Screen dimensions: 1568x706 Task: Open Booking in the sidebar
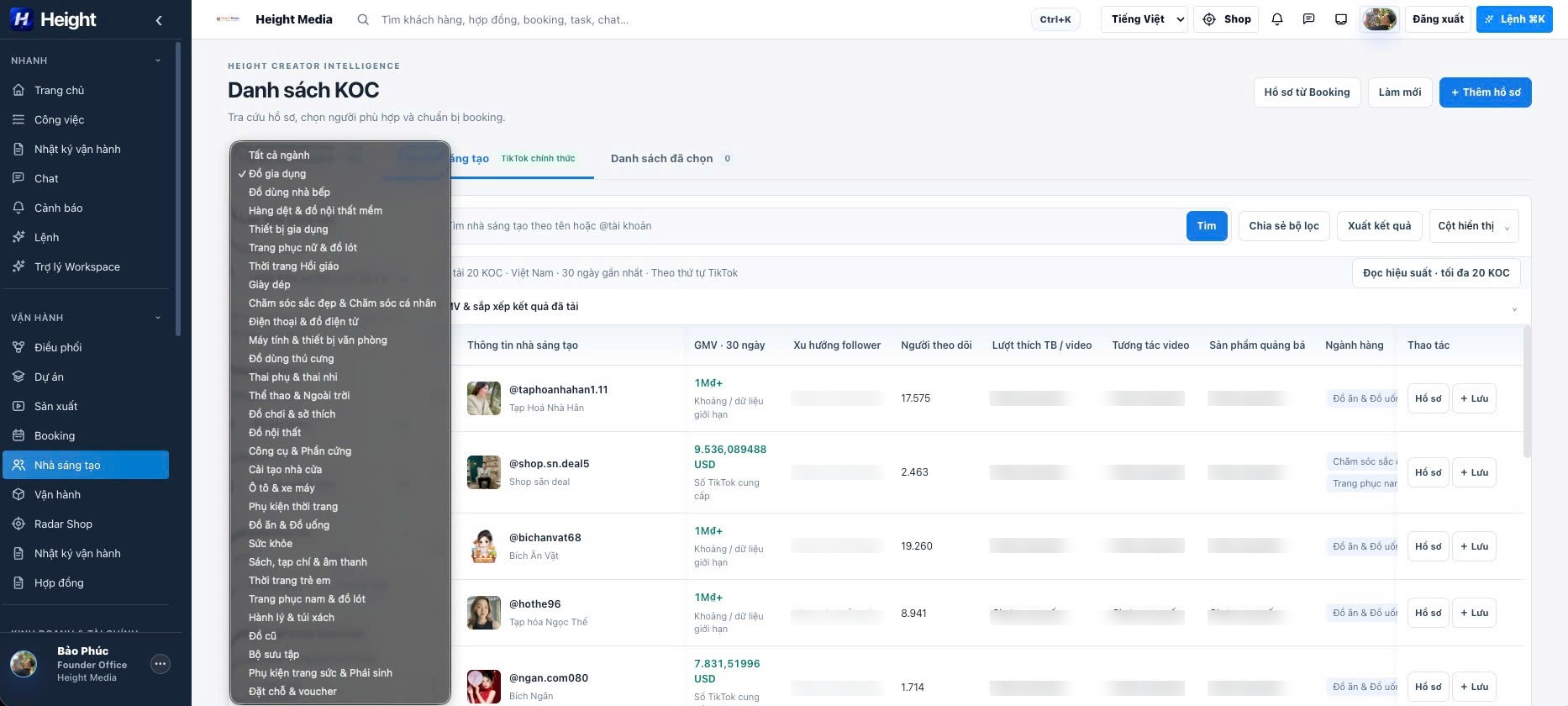(x=86, y=435)
